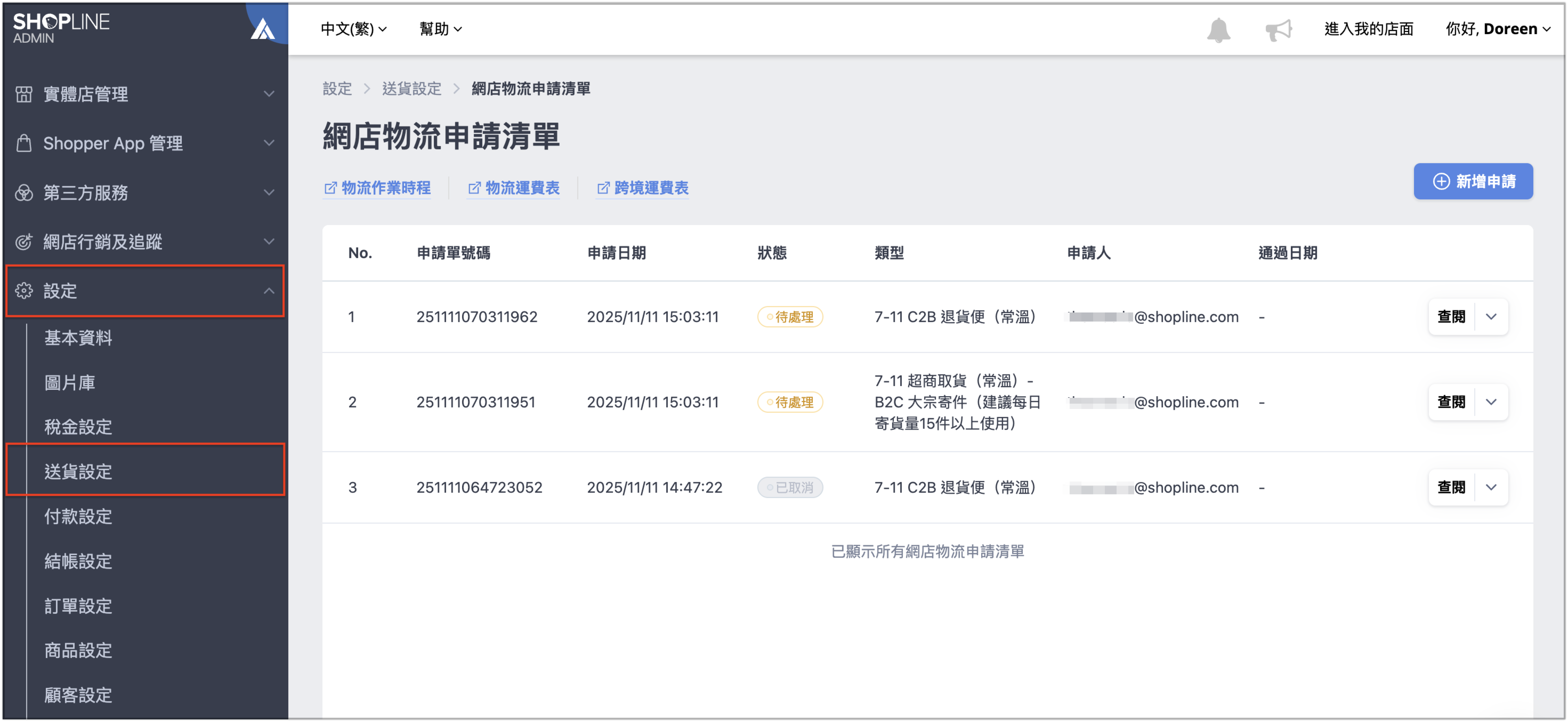Click the Shopper App bag icon

24,143
